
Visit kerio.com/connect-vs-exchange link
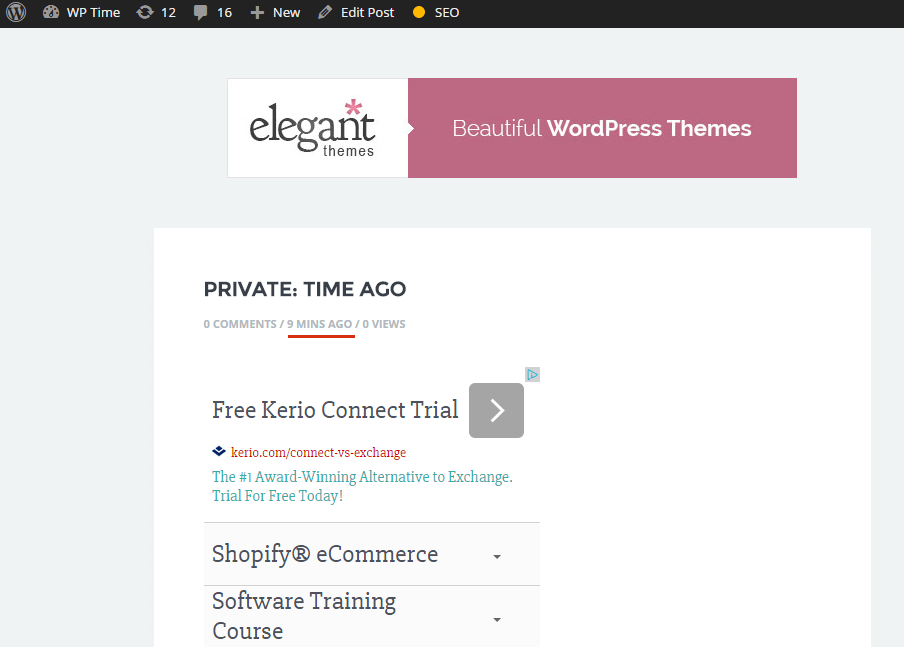(x=318, y=453)
